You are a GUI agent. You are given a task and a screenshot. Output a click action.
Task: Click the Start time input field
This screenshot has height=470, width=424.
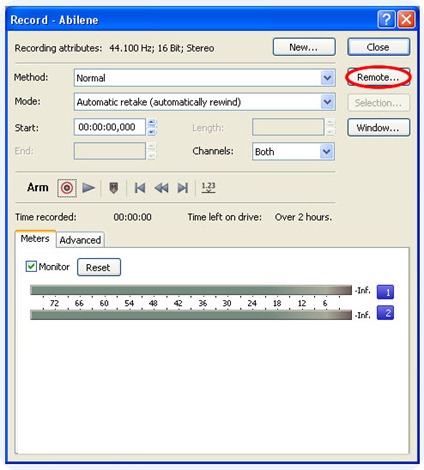pyautogui.click(x=110, y=127)
